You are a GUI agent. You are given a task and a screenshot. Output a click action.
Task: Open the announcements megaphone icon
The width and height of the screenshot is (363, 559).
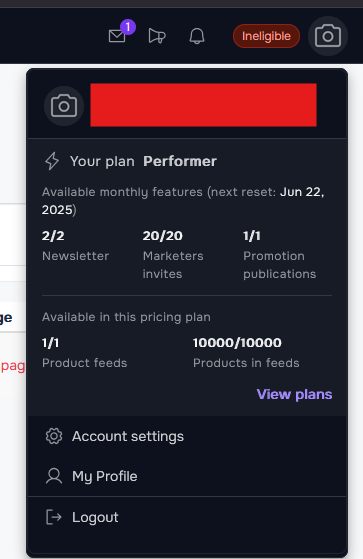tap(157, 36)
